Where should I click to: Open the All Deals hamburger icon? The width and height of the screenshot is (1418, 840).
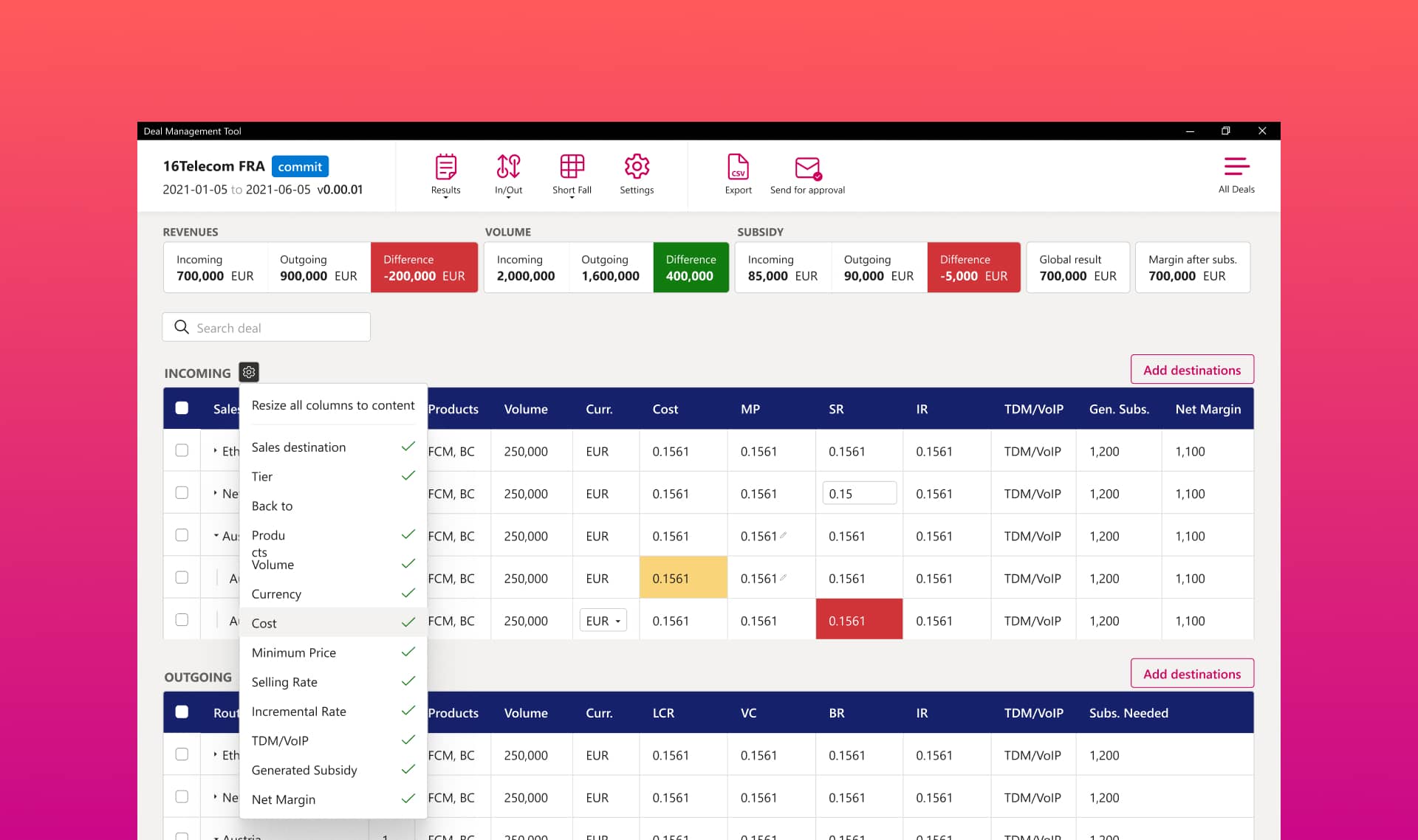(1236, 167)
